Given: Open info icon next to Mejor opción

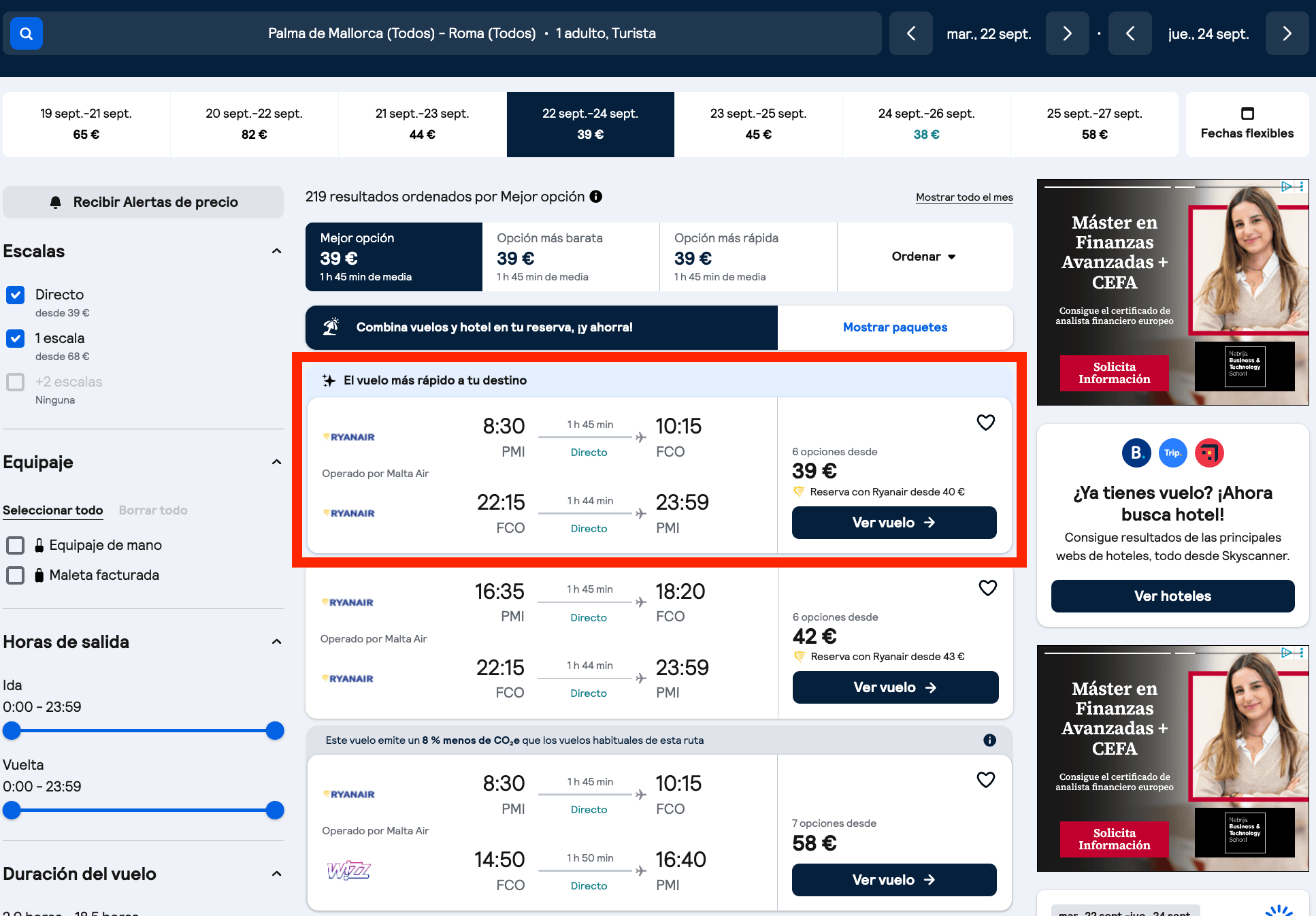Looking at the screenshot, I should [x=596, y=197].
